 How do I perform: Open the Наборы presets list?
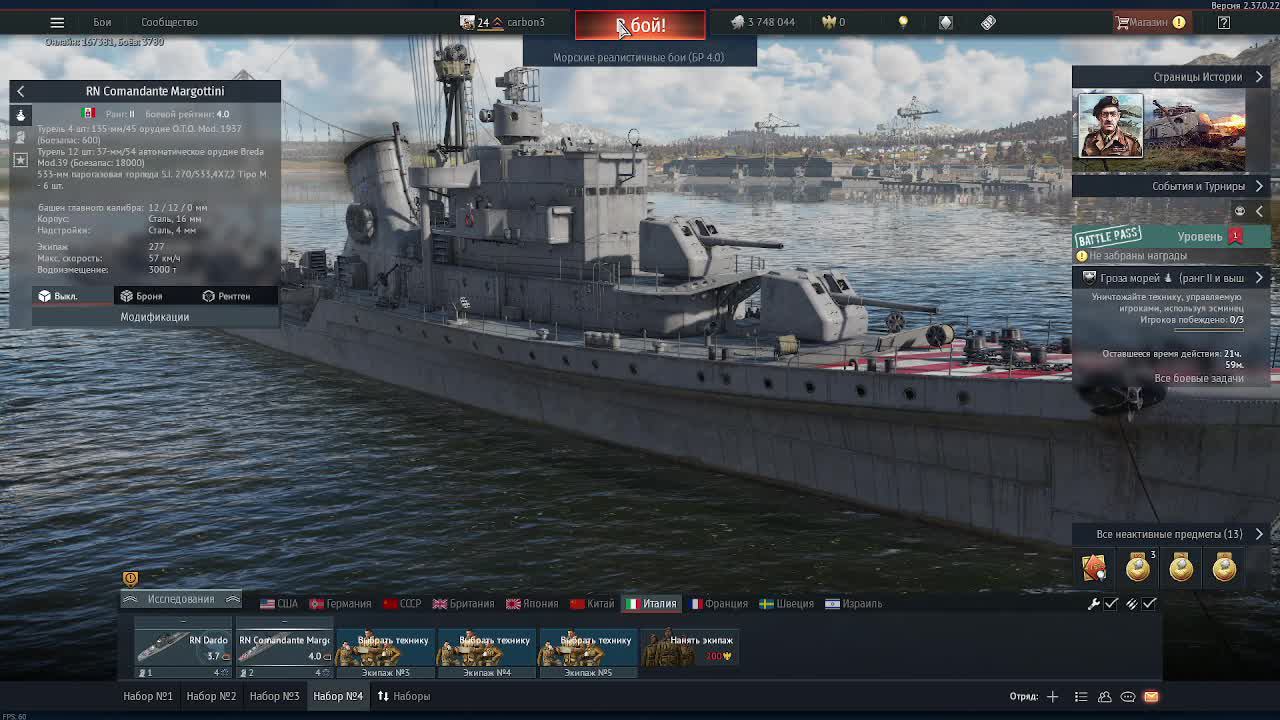coord(403,696)
